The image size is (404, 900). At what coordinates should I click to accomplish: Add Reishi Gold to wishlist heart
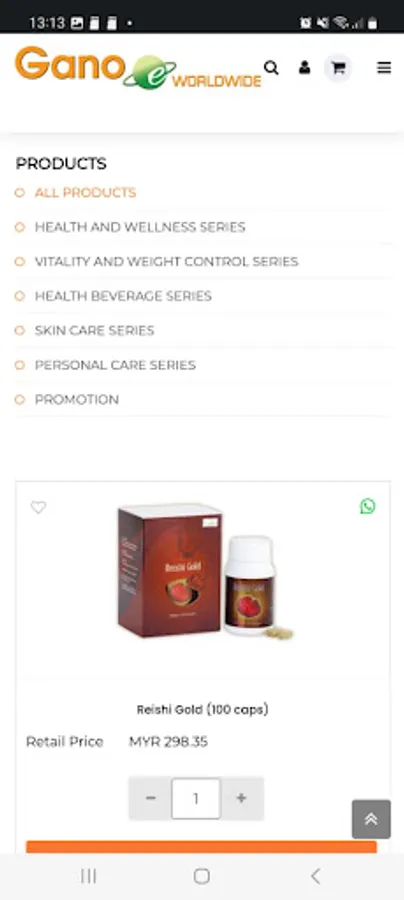[38, 507]
